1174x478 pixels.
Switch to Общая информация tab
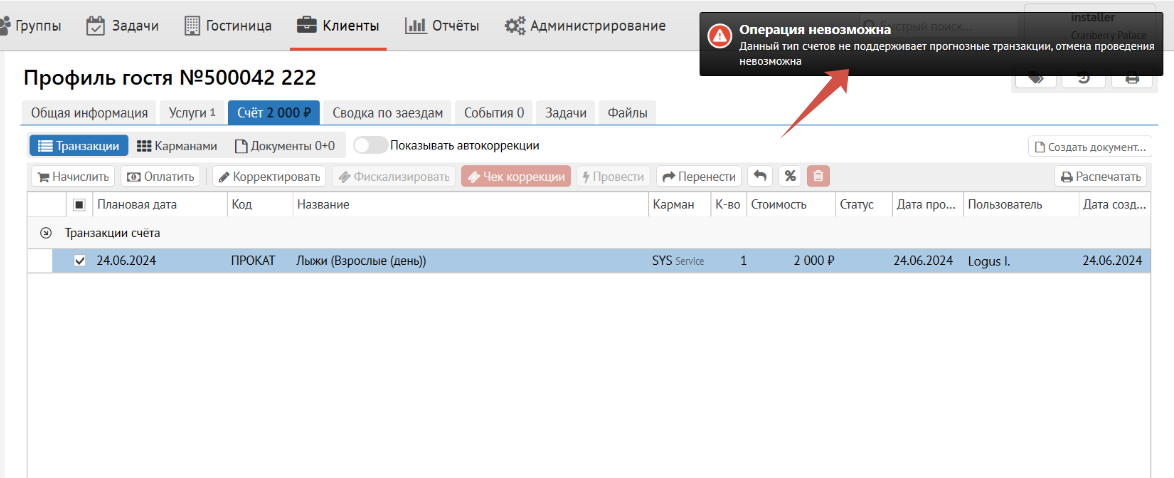[89, 113]
